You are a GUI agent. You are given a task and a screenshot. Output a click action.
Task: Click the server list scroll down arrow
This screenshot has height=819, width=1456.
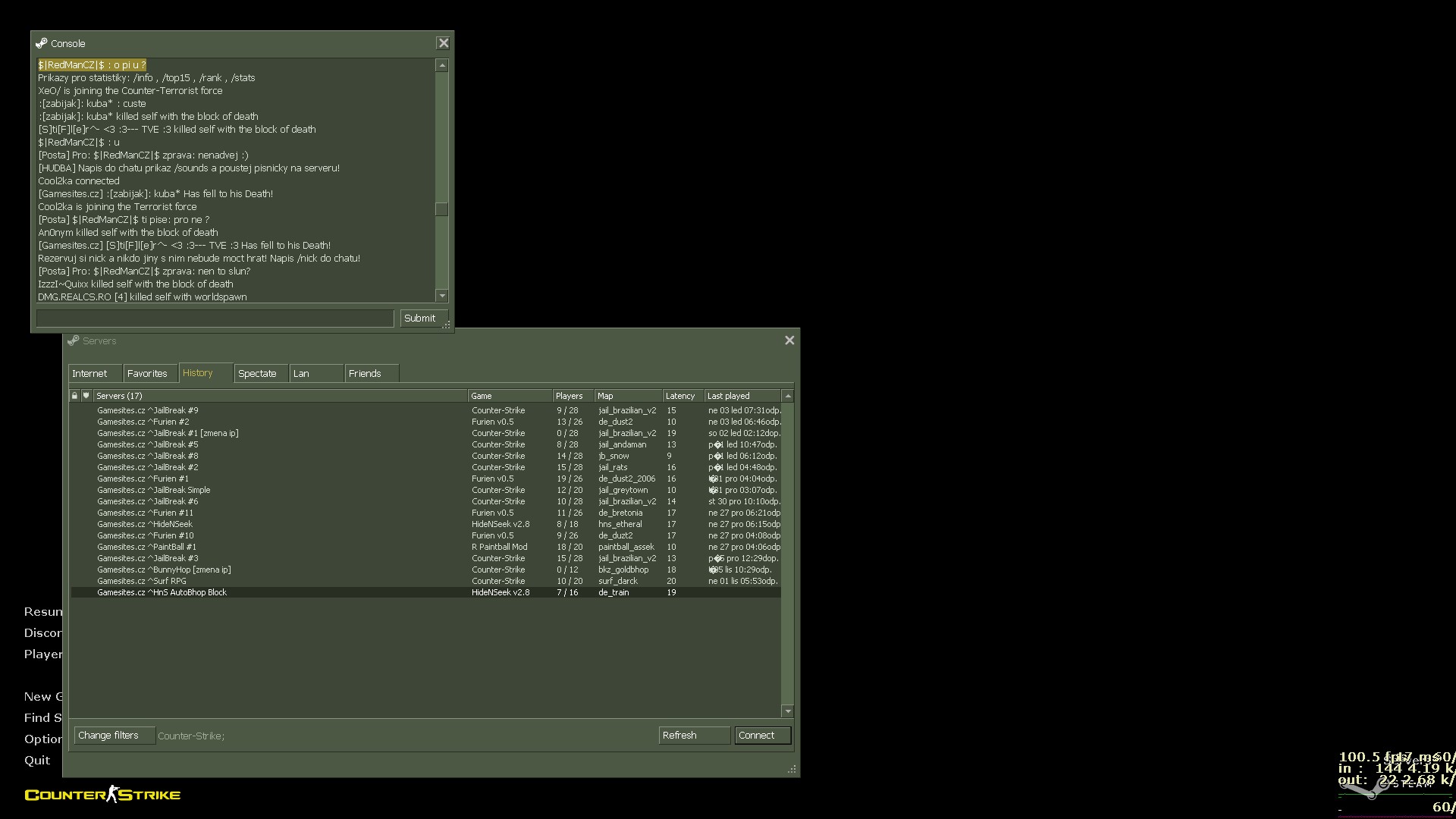[x=788, y=711]
